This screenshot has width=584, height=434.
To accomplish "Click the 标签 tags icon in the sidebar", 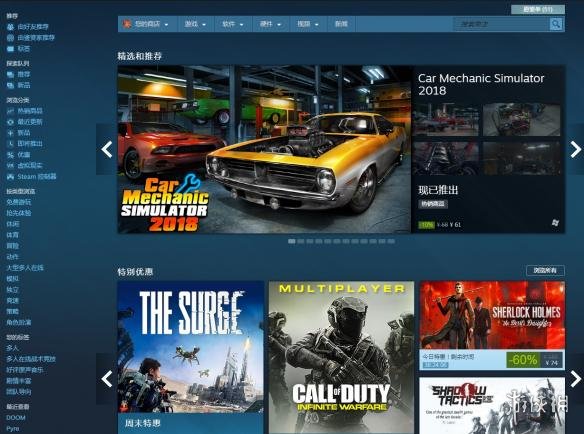I will pyautogui.click(x=10, y=49).
